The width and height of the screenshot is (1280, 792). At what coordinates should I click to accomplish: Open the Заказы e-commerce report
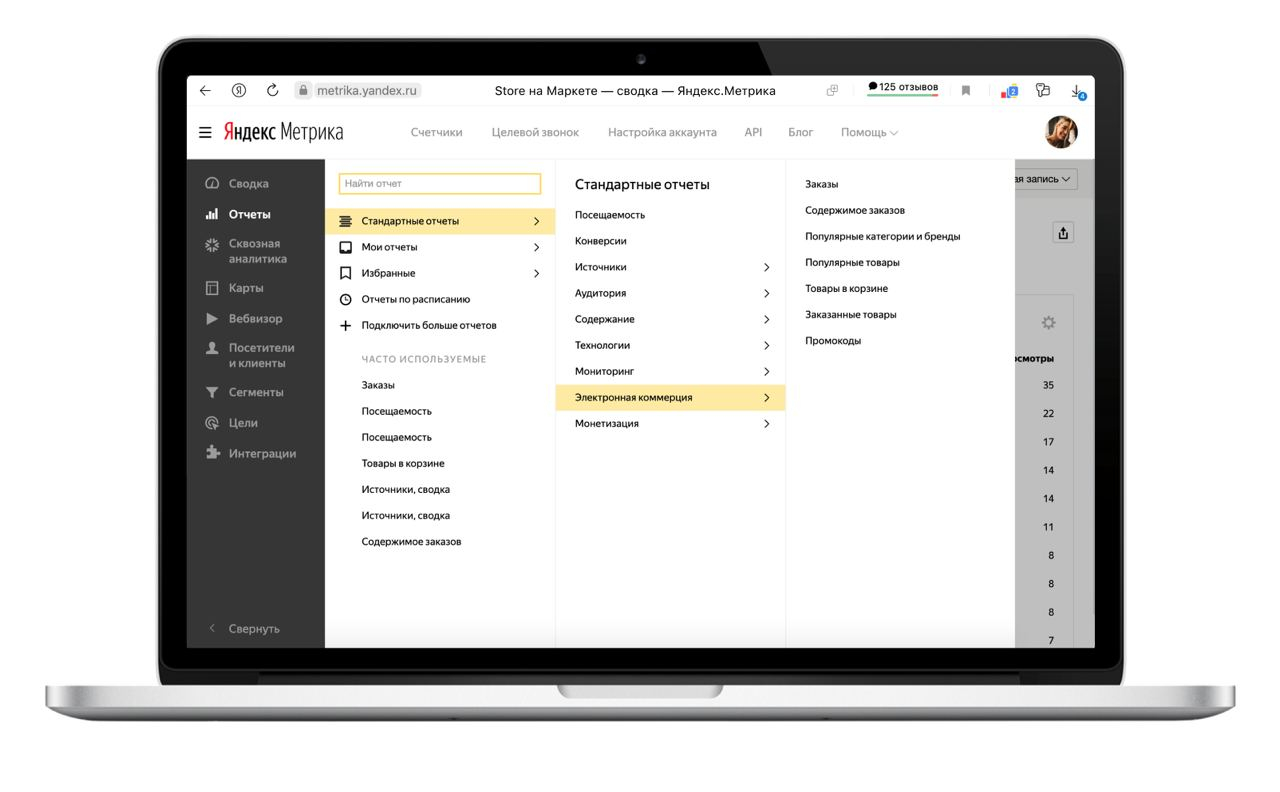[821, 184]
